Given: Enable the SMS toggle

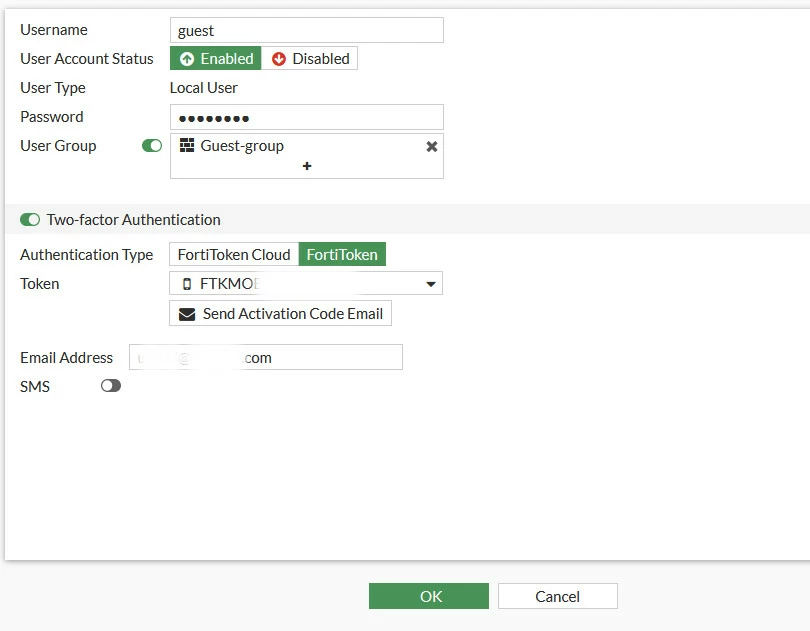Looking at the screenshot, I should (111, 386).
